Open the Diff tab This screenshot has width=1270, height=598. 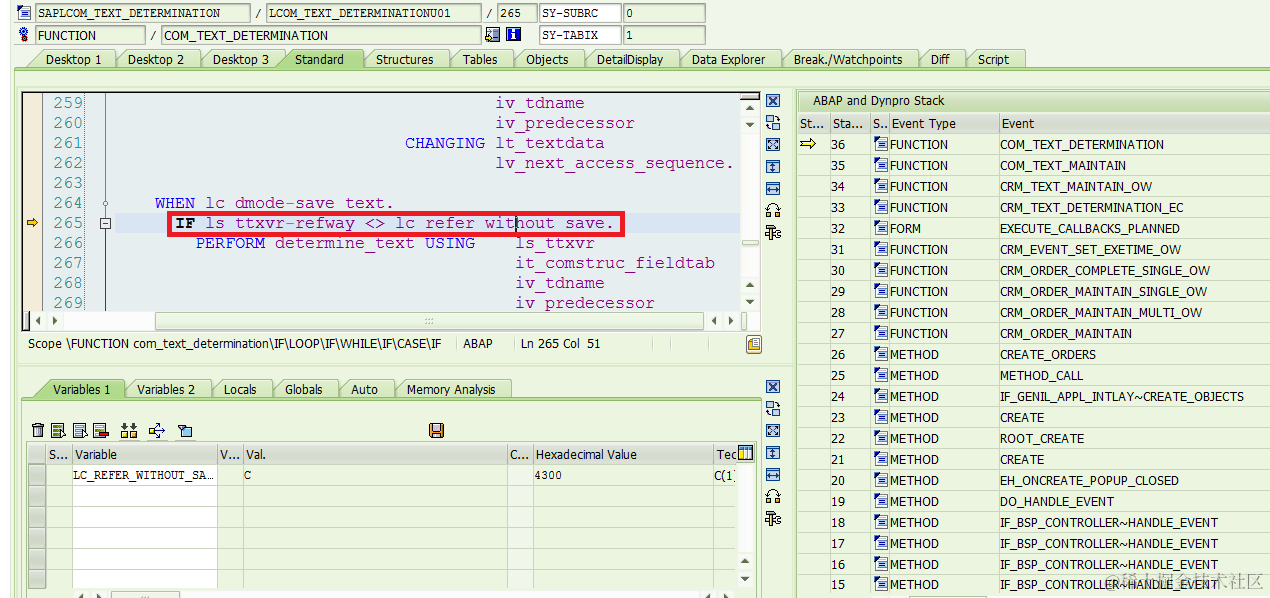coord(940,59)
